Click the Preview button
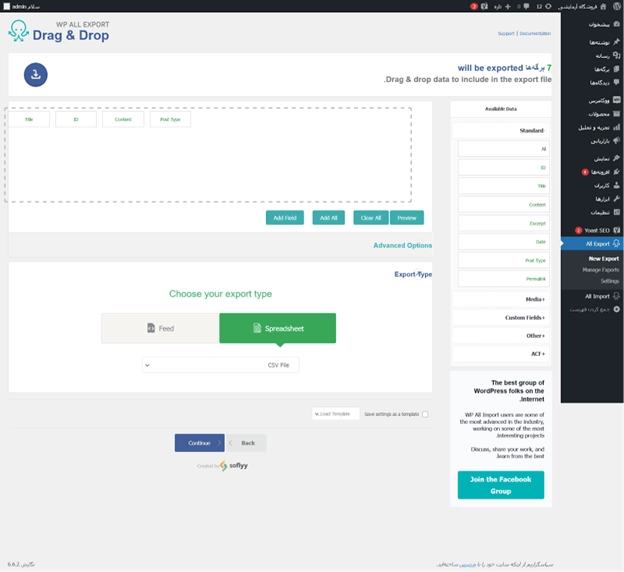This screenshot has width=624, height=572. tap(407, 218)
